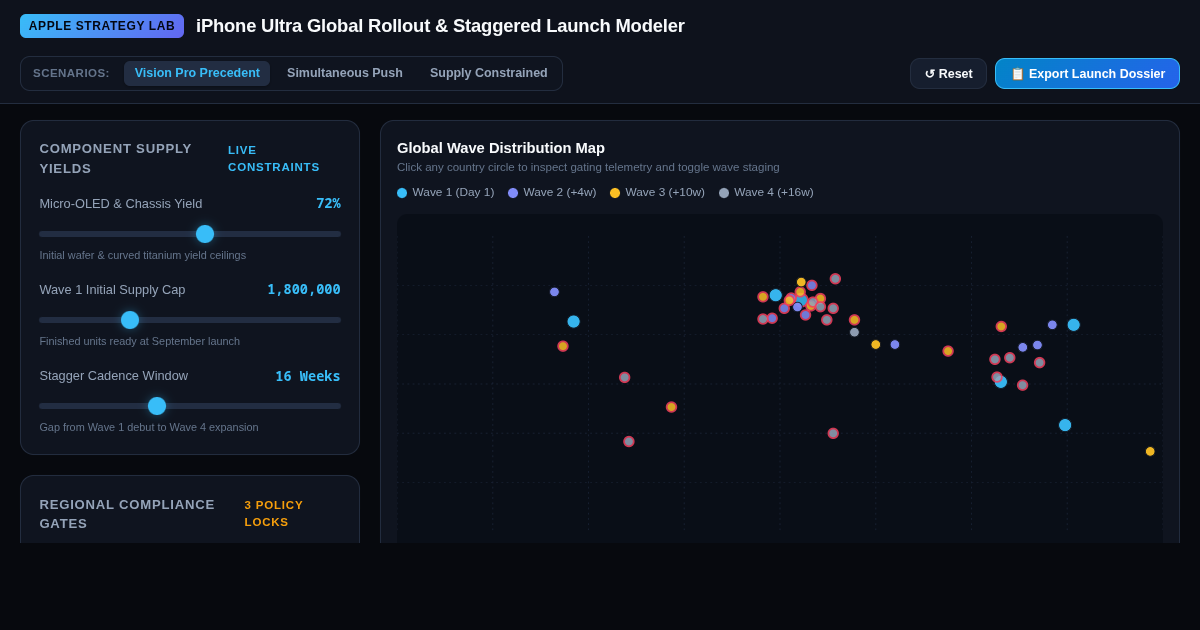Open the Supply Constrained scenario
1200x630 pixels.
point(489,73)
